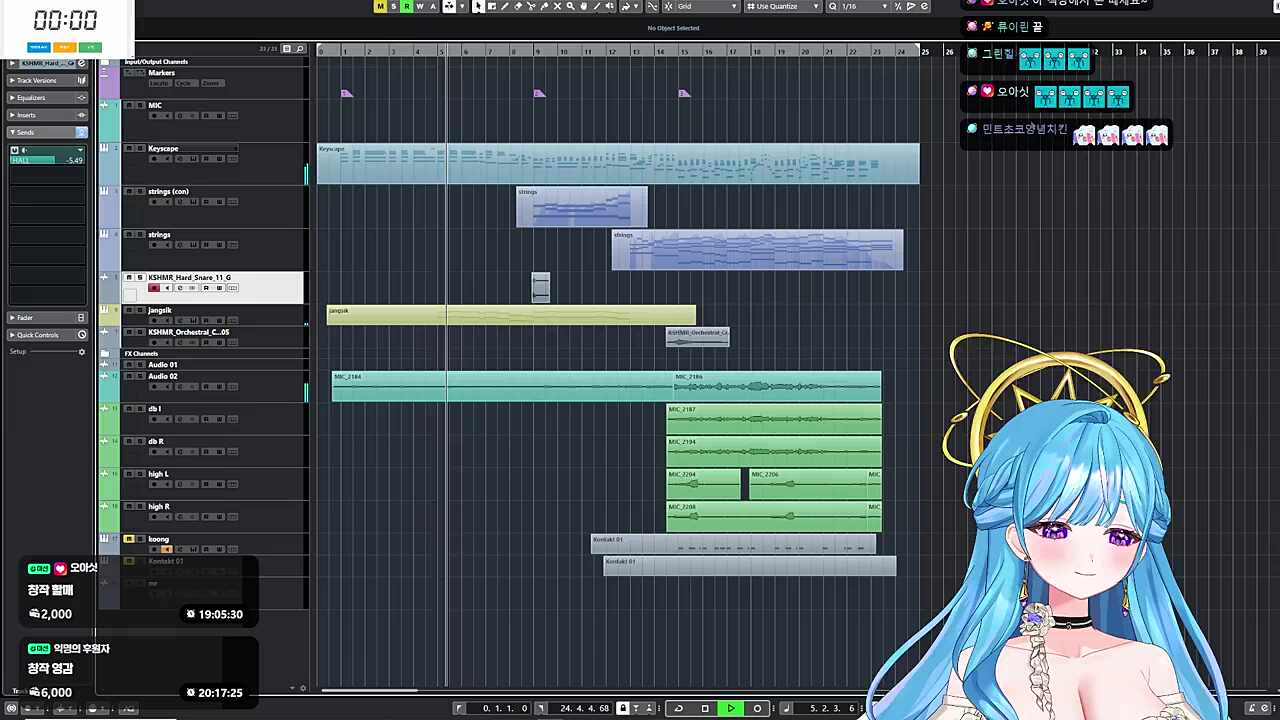This screenshot has width=1280, height=720.
Task: Click the green Play button in transport
Action: tap(731, 708)
